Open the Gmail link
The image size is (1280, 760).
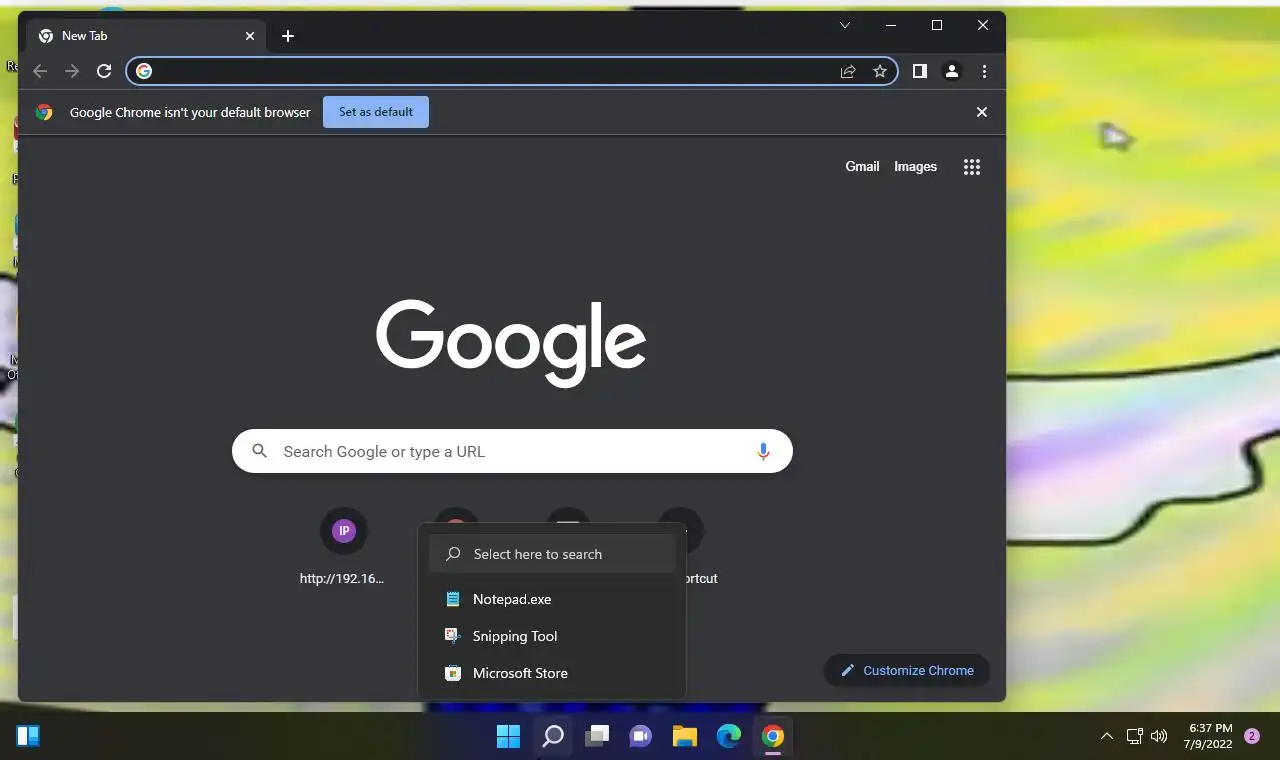click(x=862, y=167)
